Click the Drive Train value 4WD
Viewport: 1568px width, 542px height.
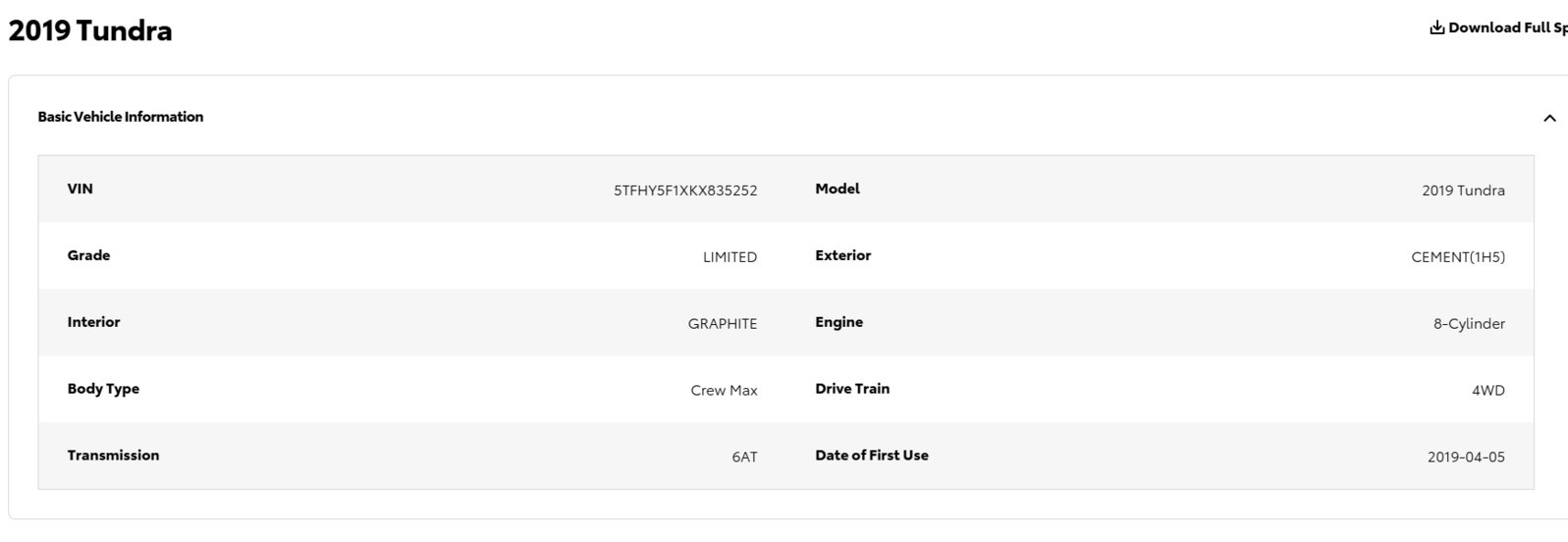(1487, 391)
